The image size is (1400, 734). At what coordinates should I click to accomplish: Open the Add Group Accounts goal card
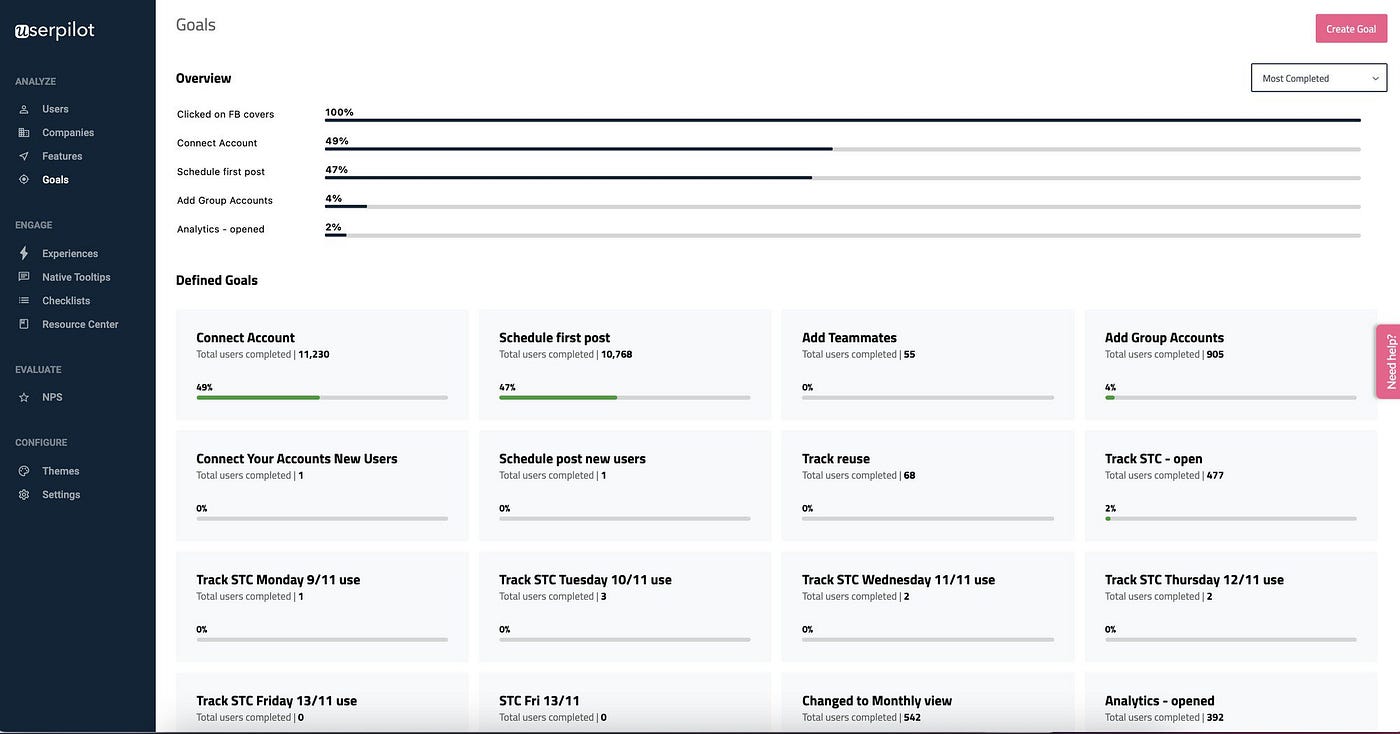[1231, 364]
